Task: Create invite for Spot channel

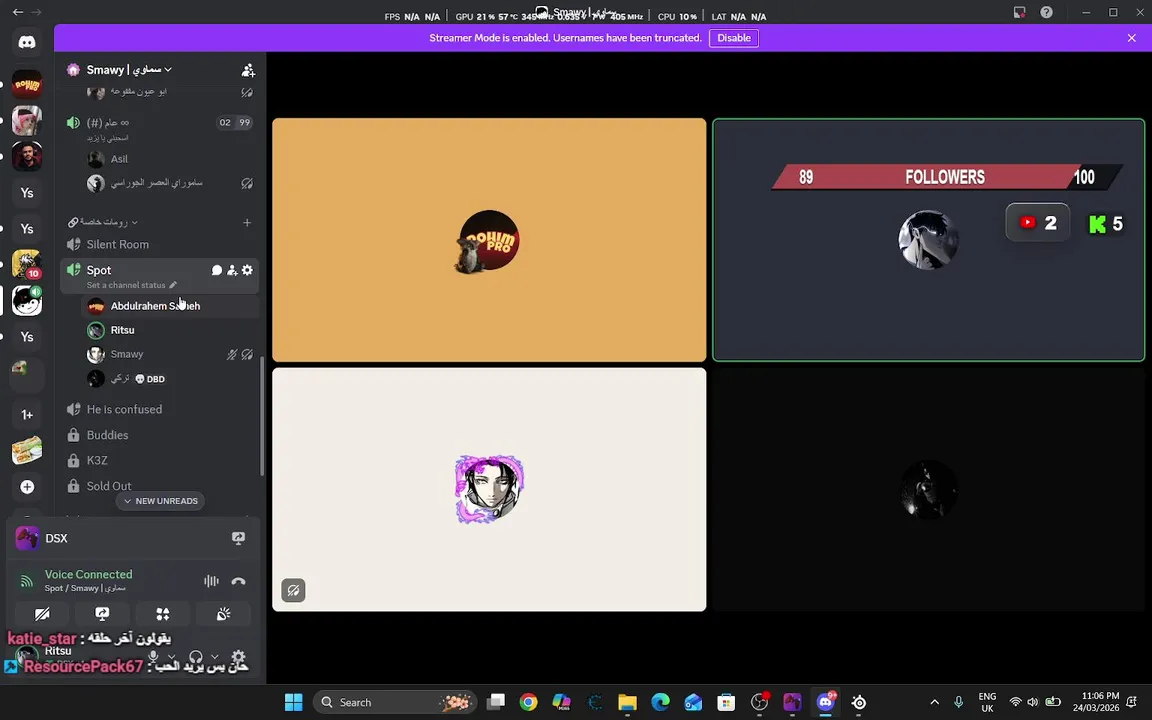Action: pyautogui.click(x=232, y=270)
